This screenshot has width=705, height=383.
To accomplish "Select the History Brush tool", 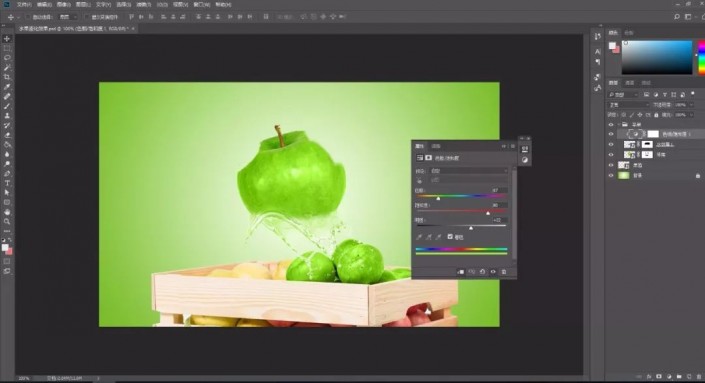I will 7,125.
